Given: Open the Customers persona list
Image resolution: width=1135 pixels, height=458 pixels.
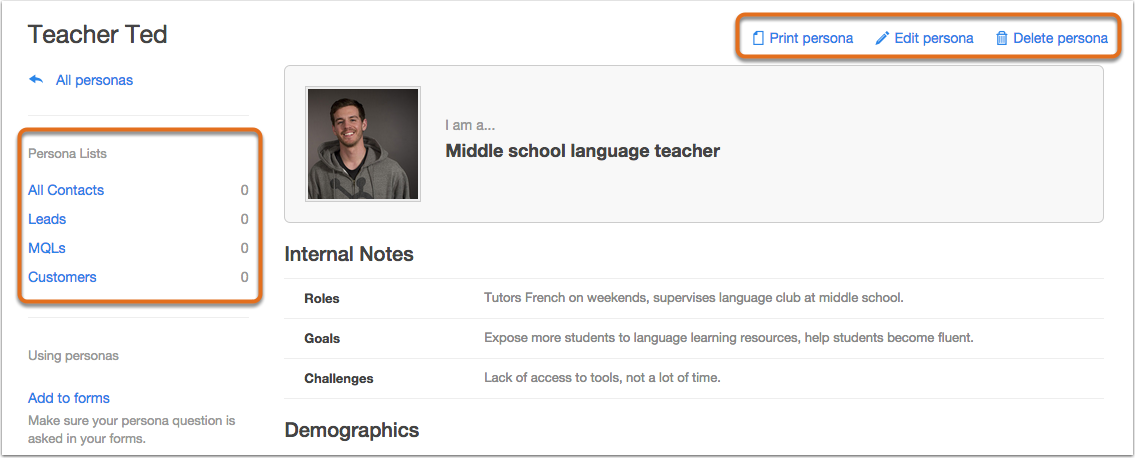Looking at the screenshot, I should point(62,277).
